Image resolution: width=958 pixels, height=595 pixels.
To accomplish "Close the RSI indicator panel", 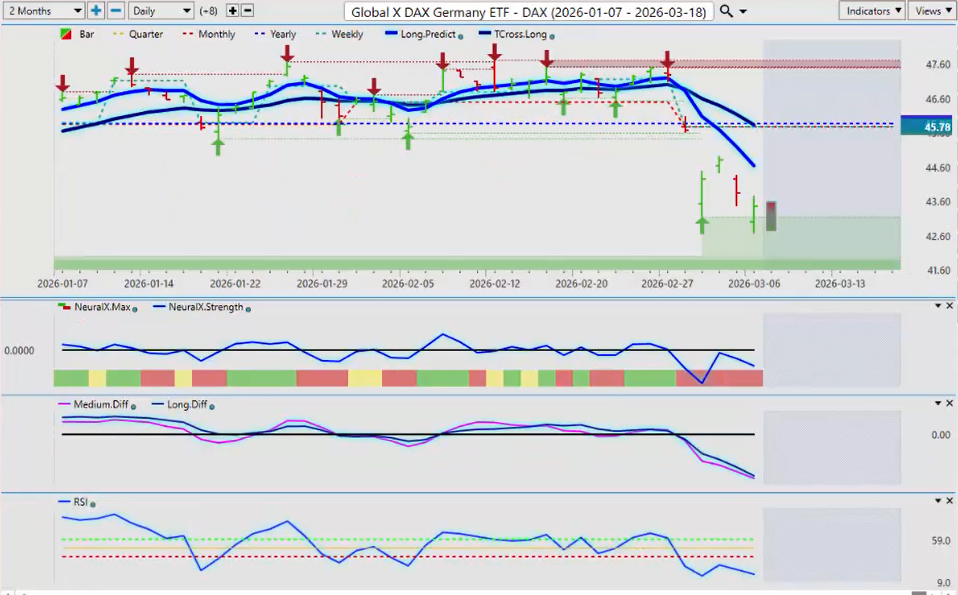I will point(949,500).
